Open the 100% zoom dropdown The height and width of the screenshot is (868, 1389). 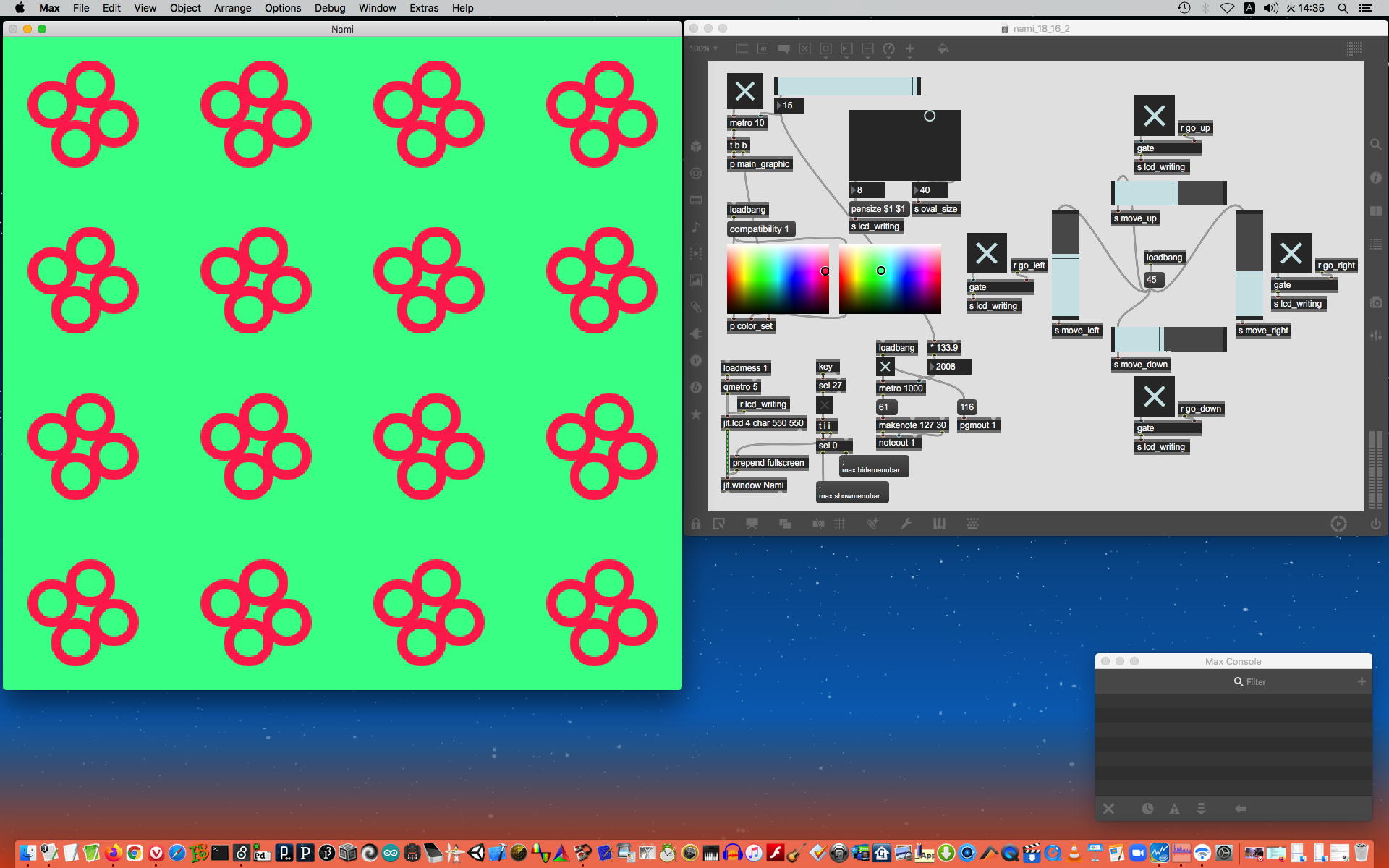coord(703,48)
